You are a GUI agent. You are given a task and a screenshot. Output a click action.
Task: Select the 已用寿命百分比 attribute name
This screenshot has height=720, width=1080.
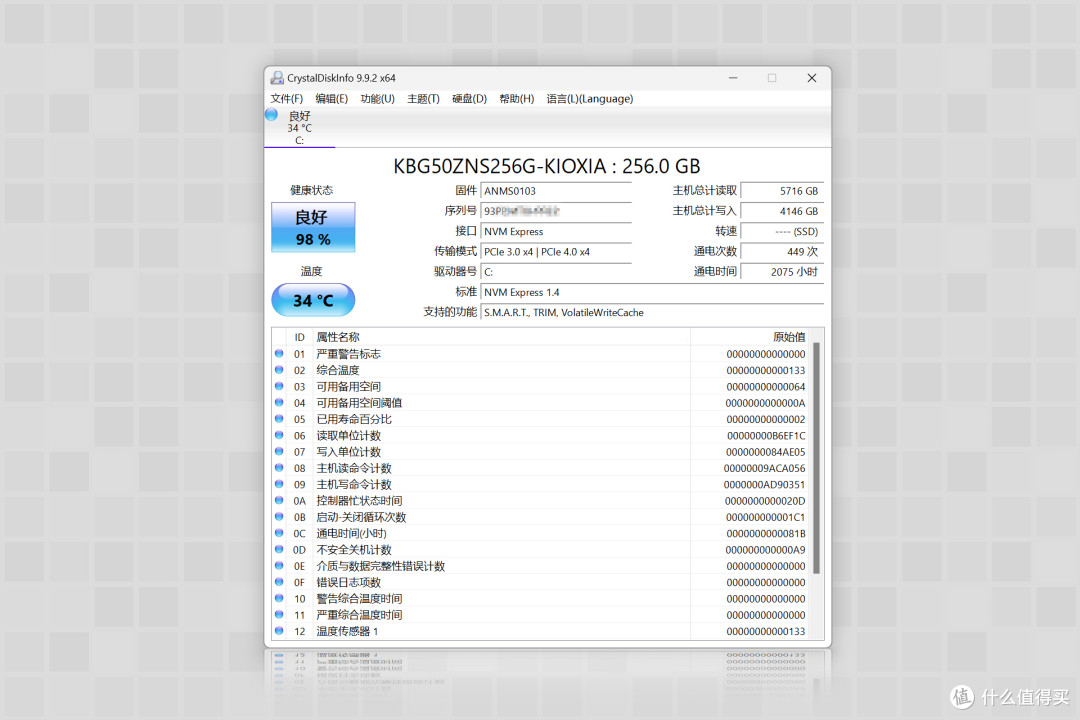354,419
